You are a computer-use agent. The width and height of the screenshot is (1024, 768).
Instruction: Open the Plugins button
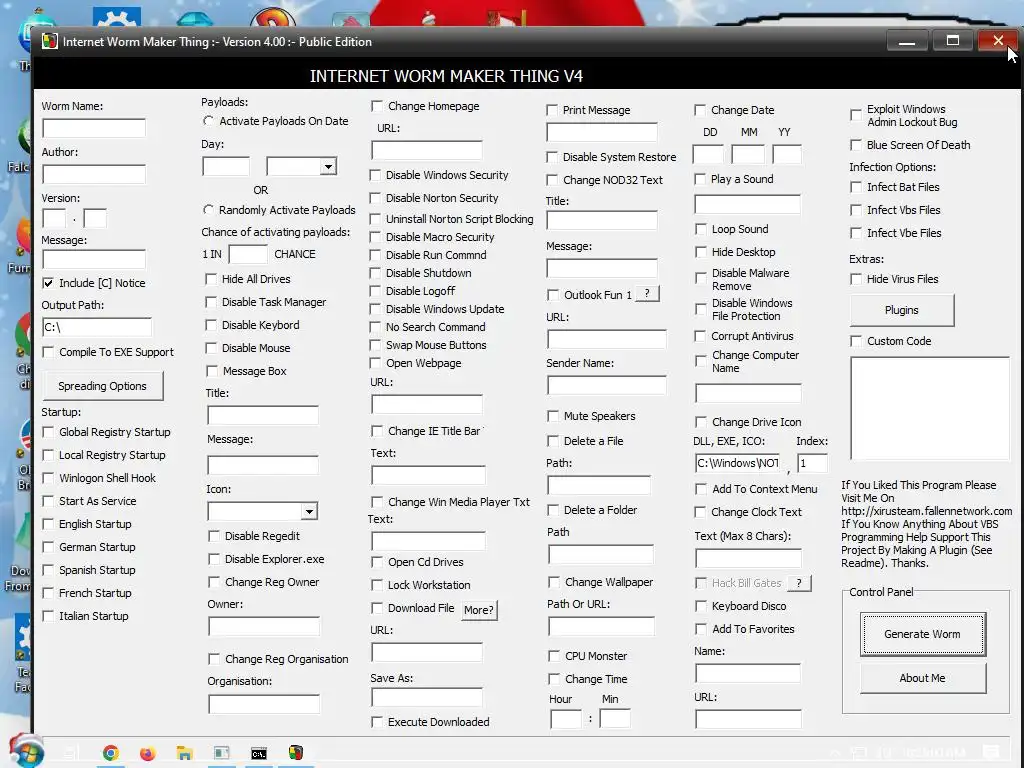pos(901,310)
